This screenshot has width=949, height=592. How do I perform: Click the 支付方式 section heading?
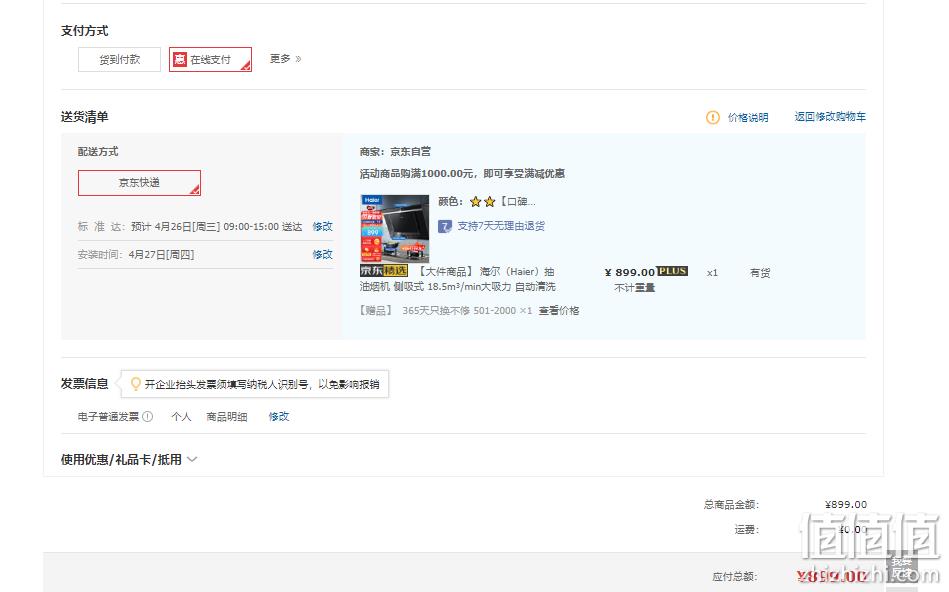click(x=85, y=31)
